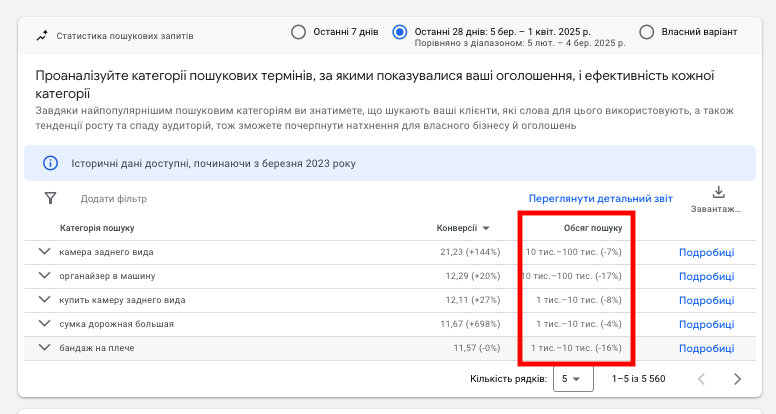This screenshot has height=414, width=776.
Task: Click conversions value 11,67 (+698%)
Action: 470,324
